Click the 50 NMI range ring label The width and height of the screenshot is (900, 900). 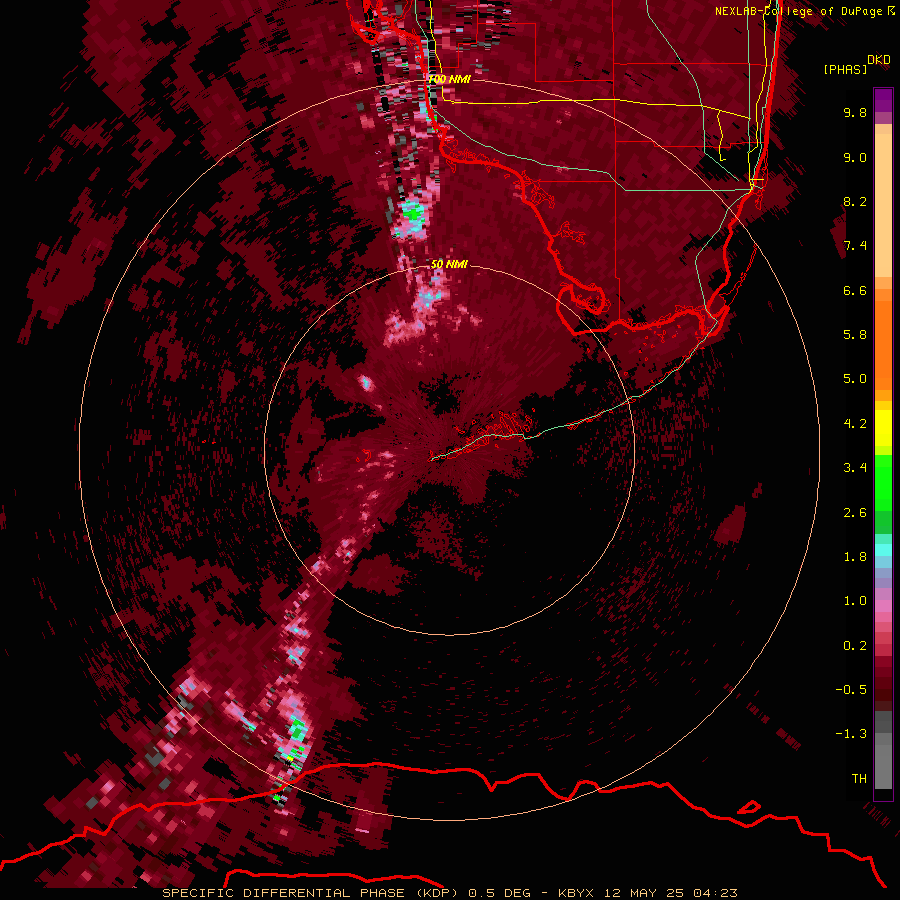pyautogui.click(x=449, y=264)
